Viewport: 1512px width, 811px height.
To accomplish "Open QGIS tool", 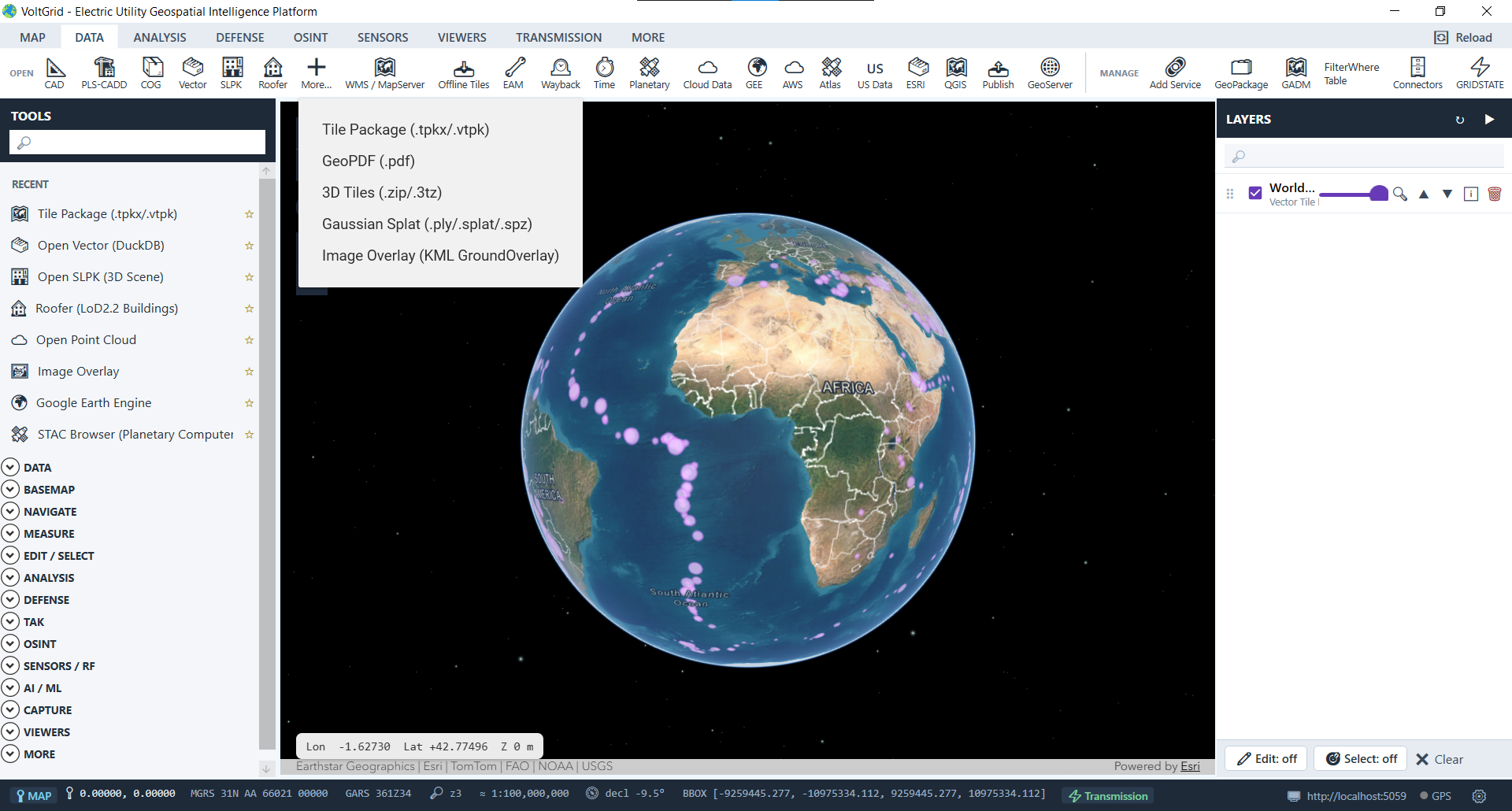I will coord(956,73).
